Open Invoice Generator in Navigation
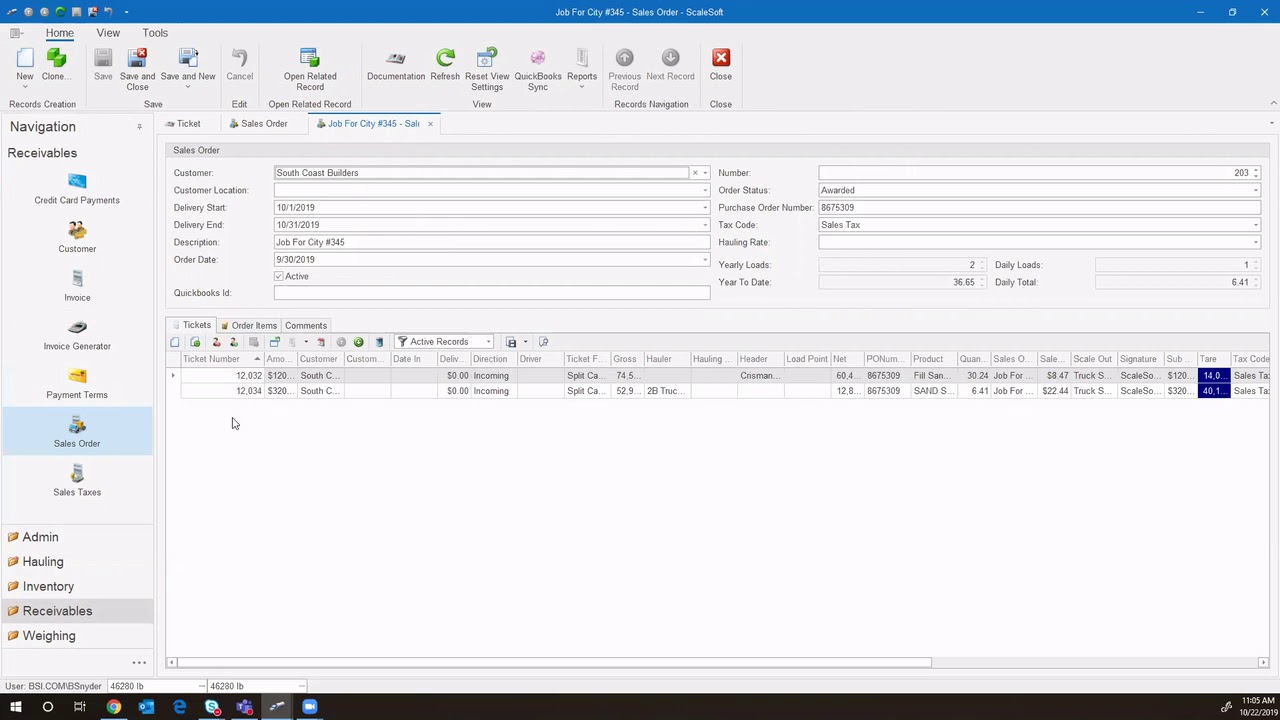1280x720 pixels. click(x=77, y=336)
